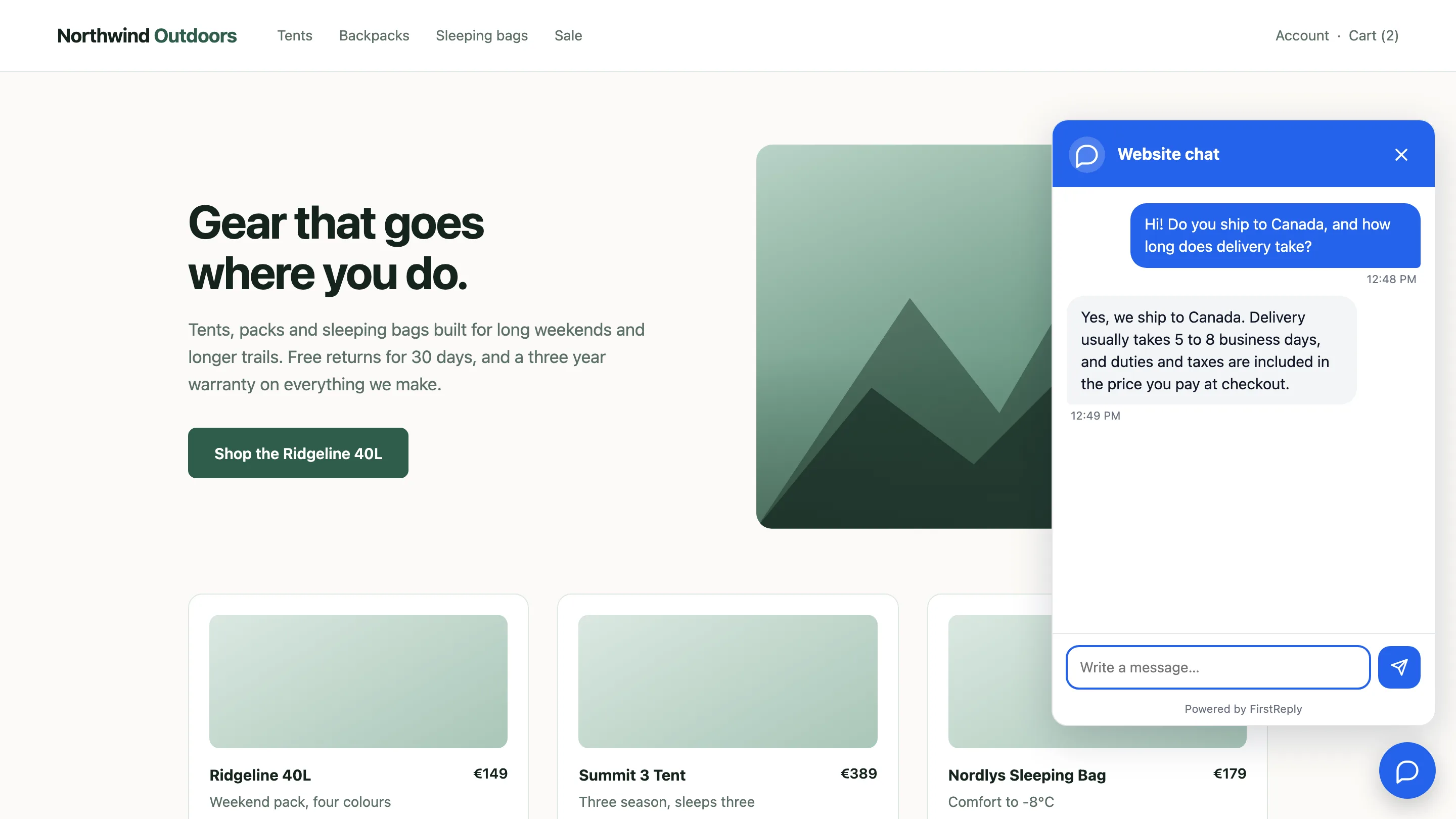Click 'Three season, sleeps three' description

[666, 801]
